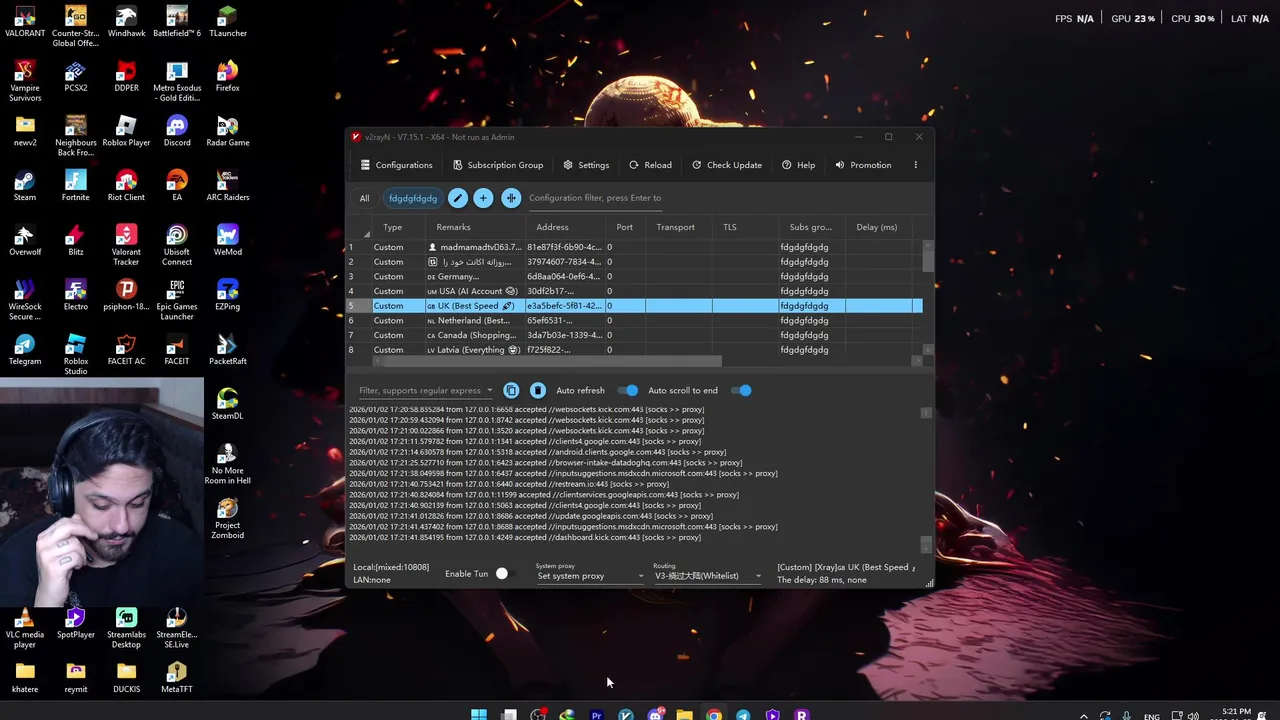Open the Steam desktop shortcut
This screenshot has height=720, width=1280.
pyautogui.click(x=25, y=186)
